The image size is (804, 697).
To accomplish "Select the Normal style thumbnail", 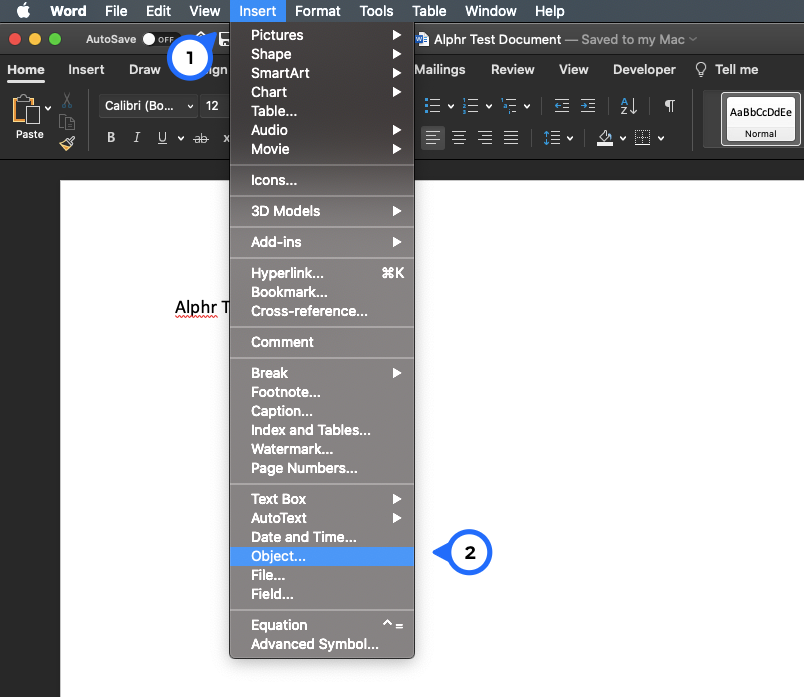I will pos(760,119).
